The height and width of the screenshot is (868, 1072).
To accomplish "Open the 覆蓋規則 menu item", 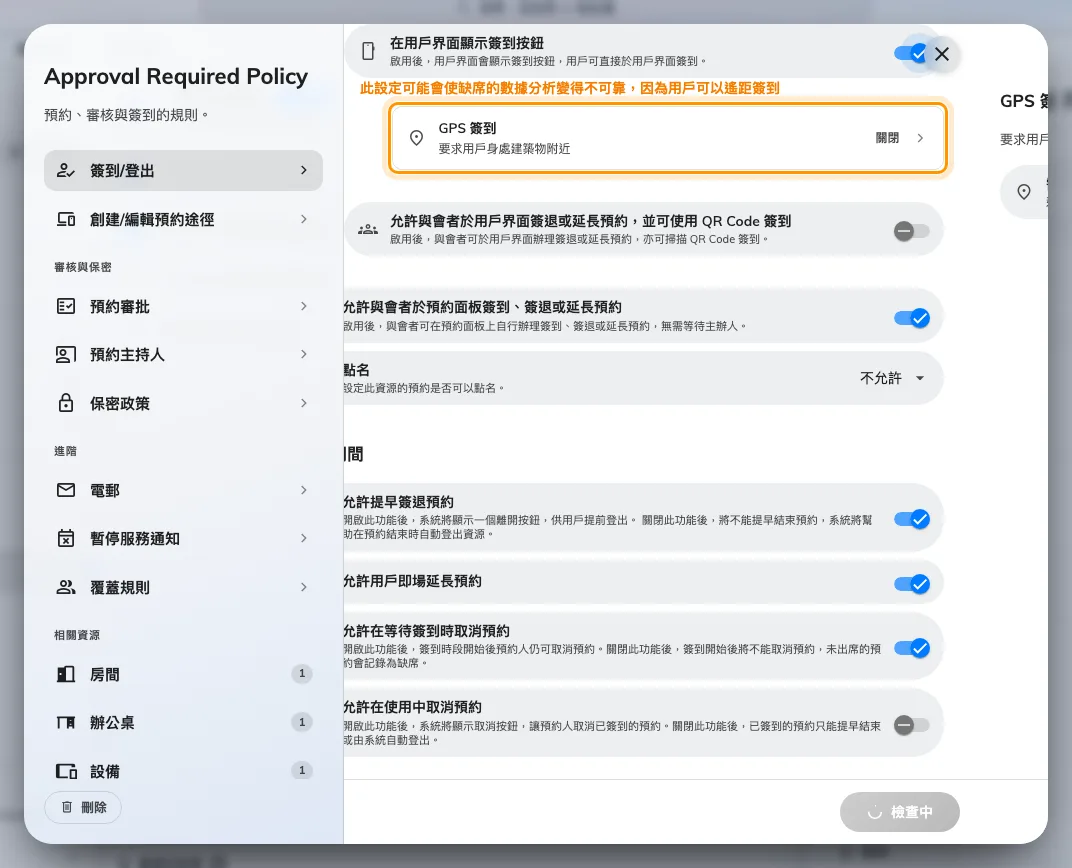I will [183, 587].
